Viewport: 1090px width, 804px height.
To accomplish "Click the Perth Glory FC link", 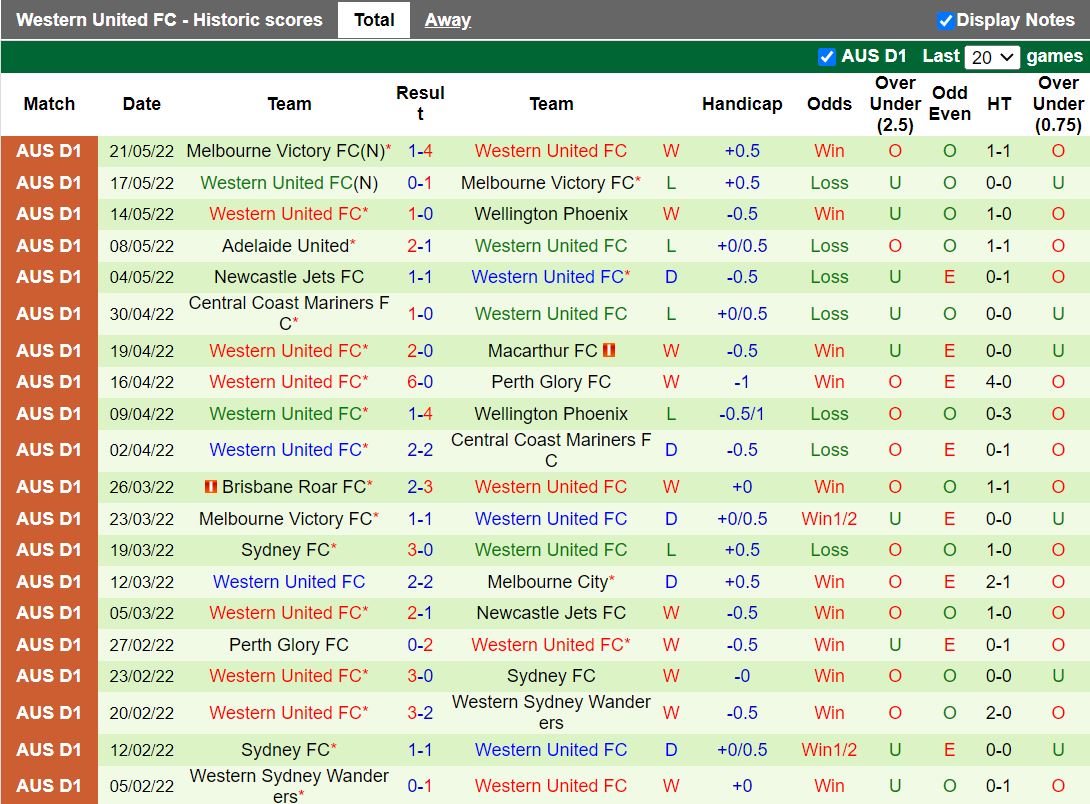I will [551, 382].
